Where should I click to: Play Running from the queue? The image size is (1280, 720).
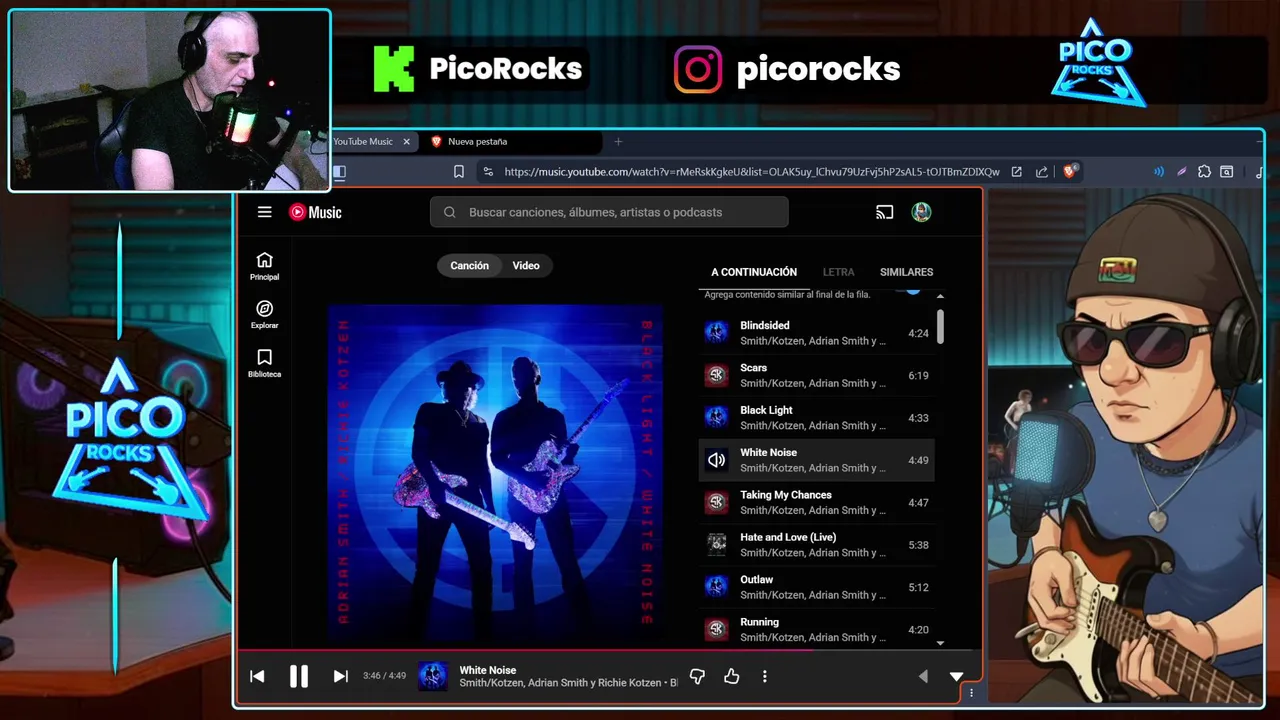click(x=817, y=629)
